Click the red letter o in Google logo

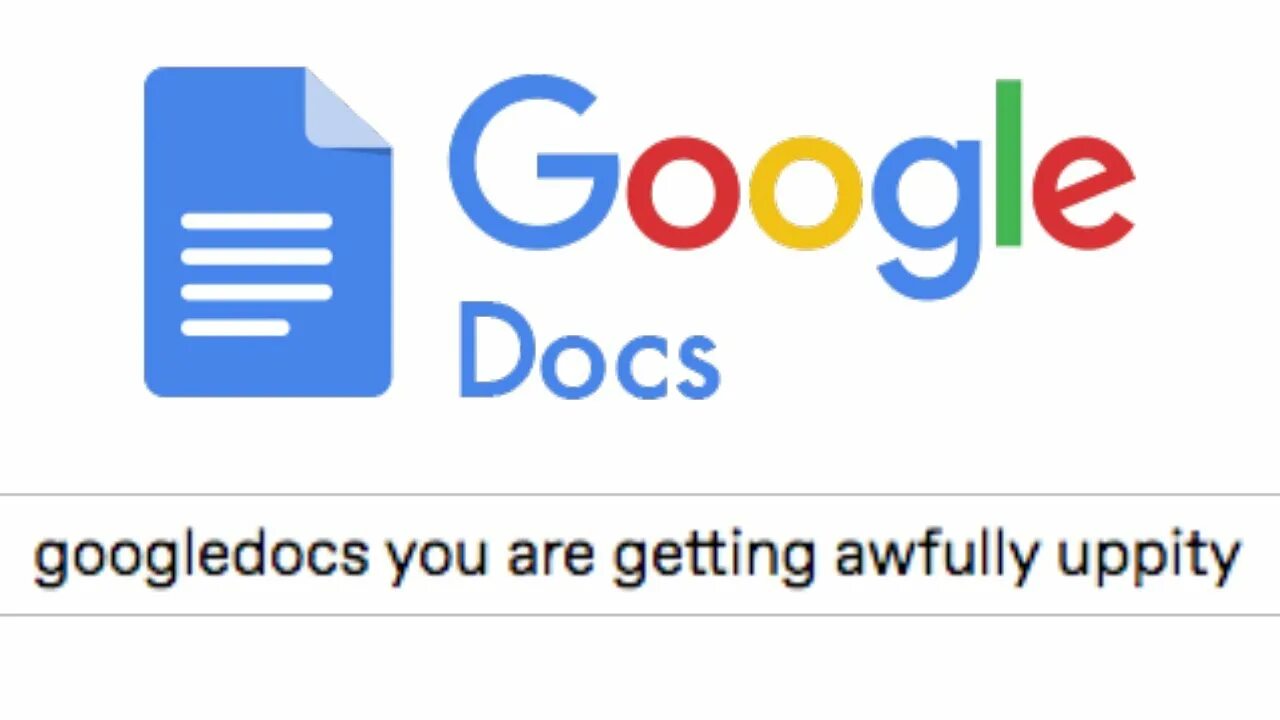pos(683,192)
